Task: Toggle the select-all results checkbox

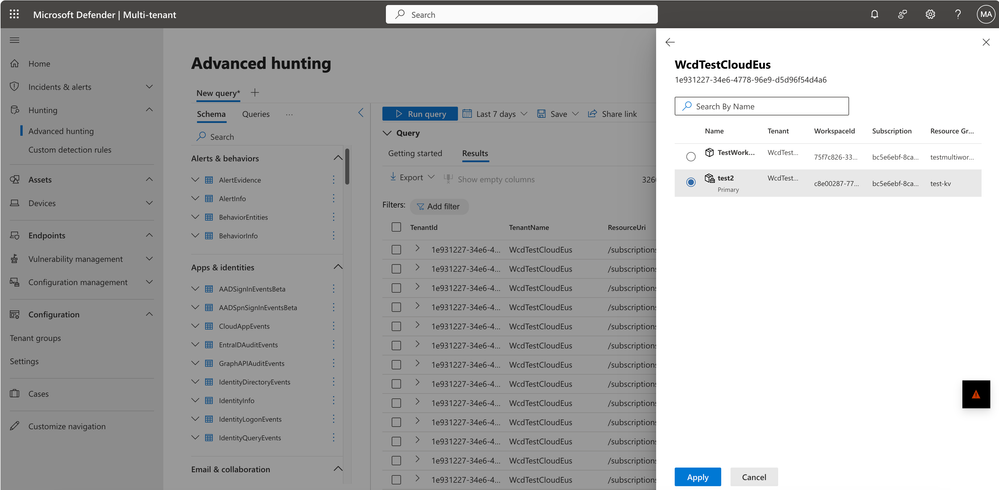Action: (396, 227)
